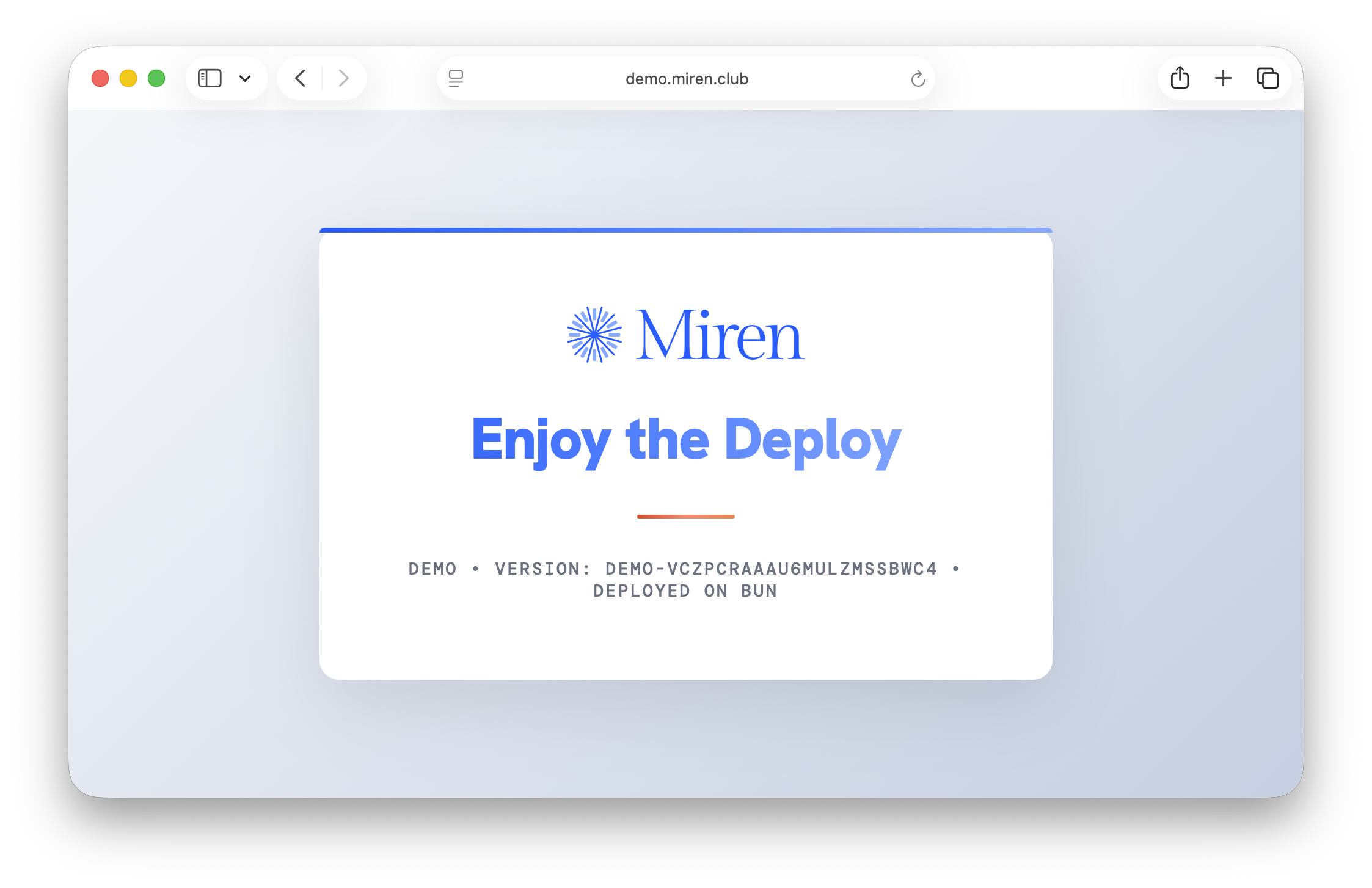
Task: Open a new tab with the plus icon
Action: click(x=1224, y=78)
